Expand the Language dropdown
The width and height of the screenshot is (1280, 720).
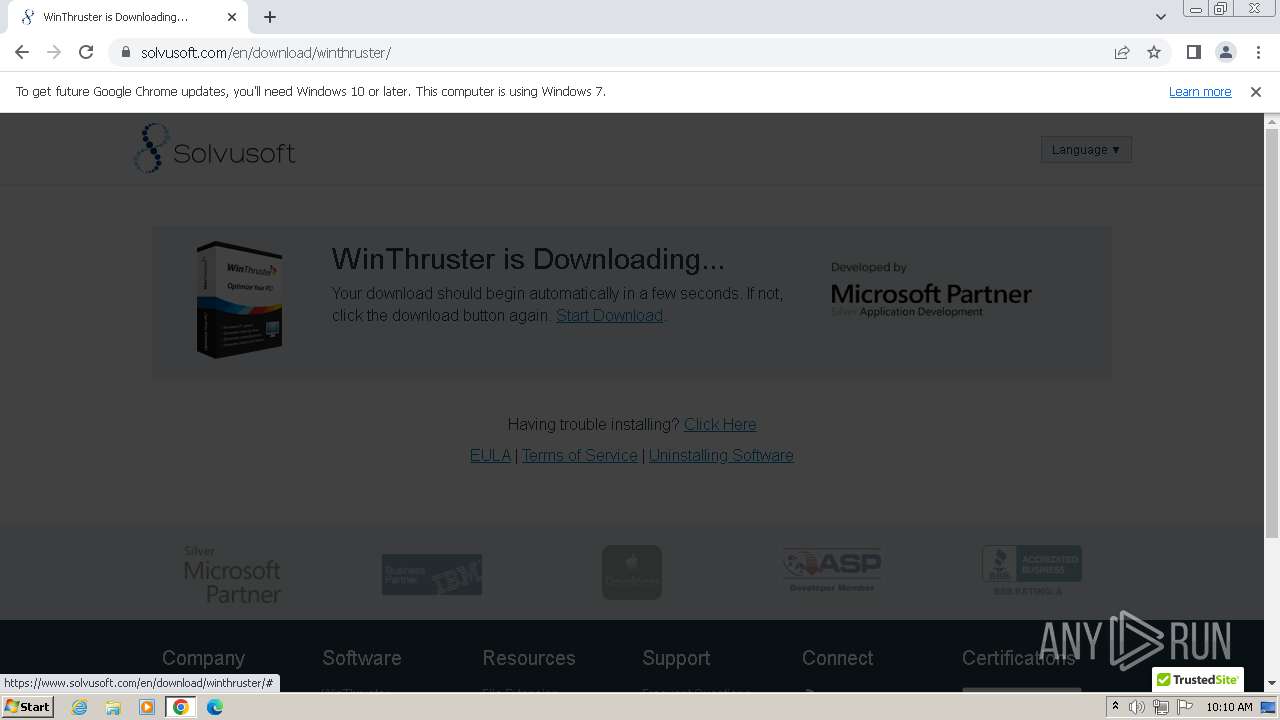click(x=1086, y=150)
